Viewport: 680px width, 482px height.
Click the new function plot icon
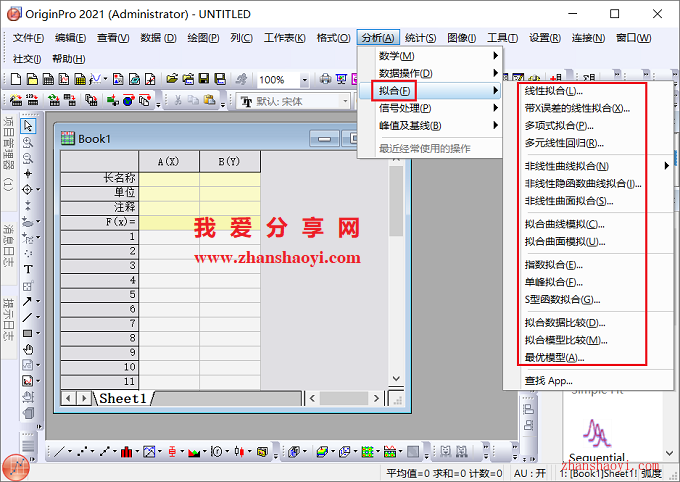[95, 79]
